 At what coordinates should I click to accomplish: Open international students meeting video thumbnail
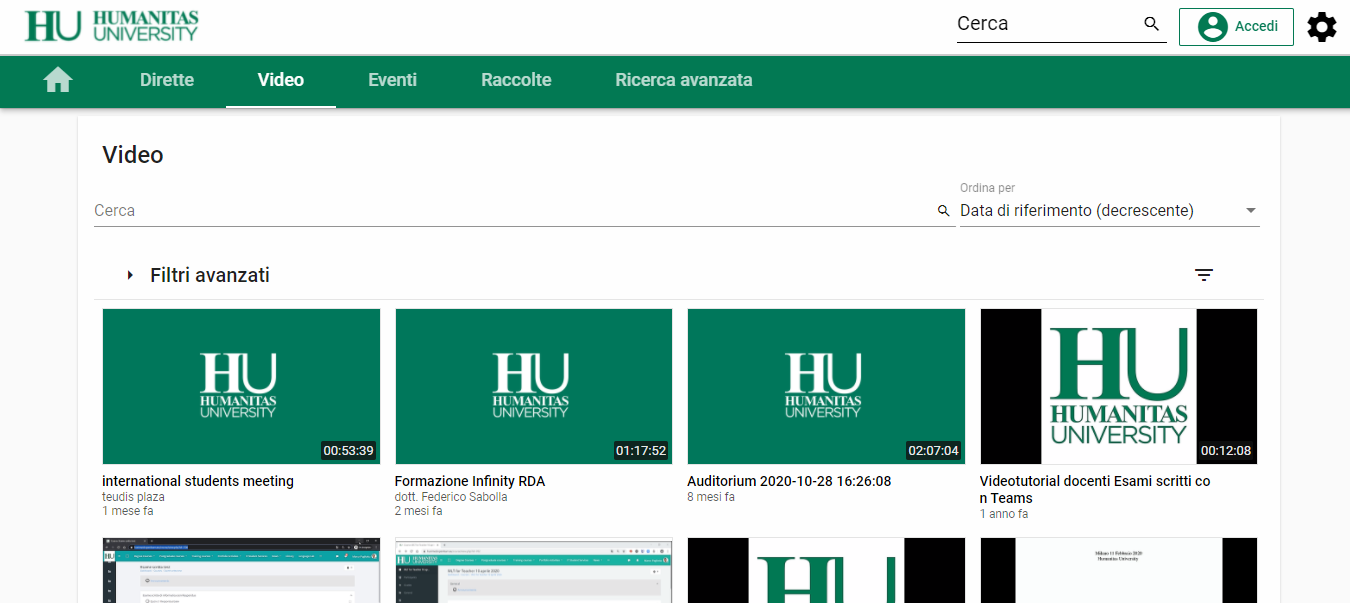click(241, 386)
